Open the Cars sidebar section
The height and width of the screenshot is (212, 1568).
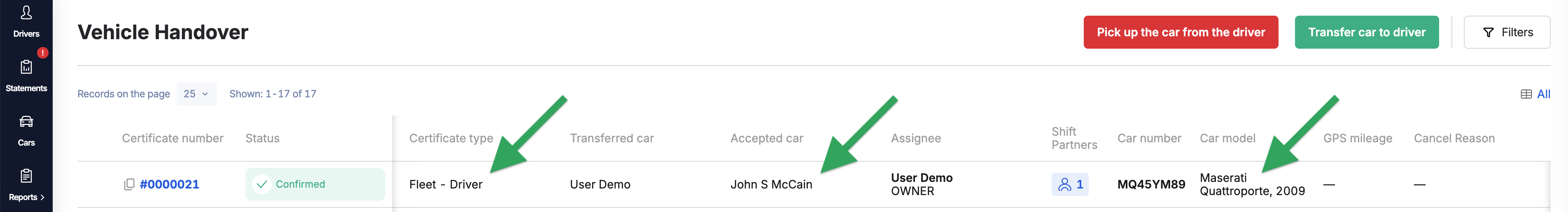[x=26, y=130]
